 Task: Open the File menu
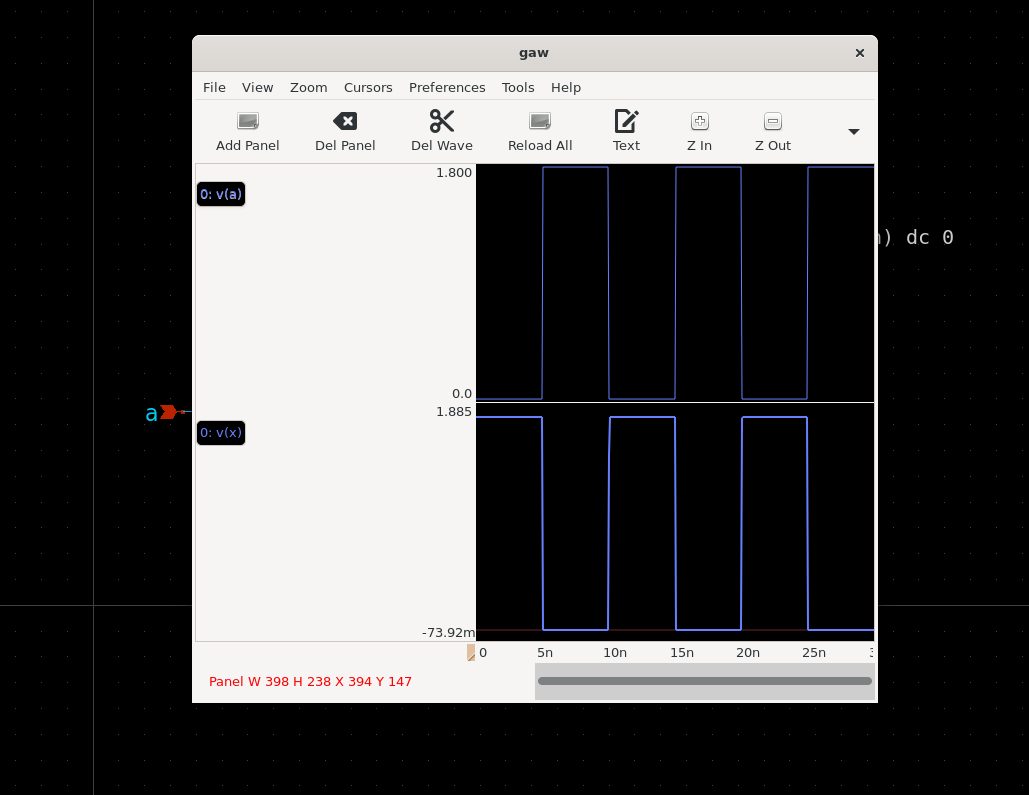pos(214,88)
